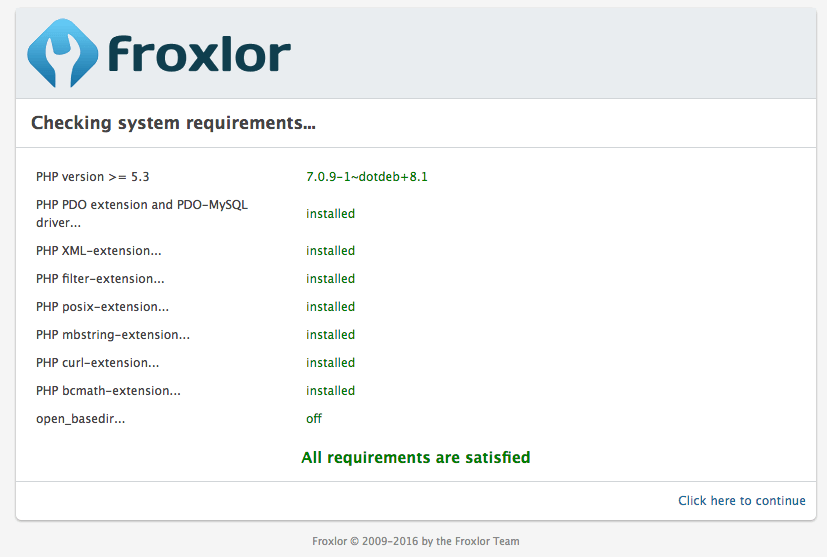This screenshot has height=557, width=827.
Task: Click the Froxlor wrench logo icon
Action: click(62, 53)
